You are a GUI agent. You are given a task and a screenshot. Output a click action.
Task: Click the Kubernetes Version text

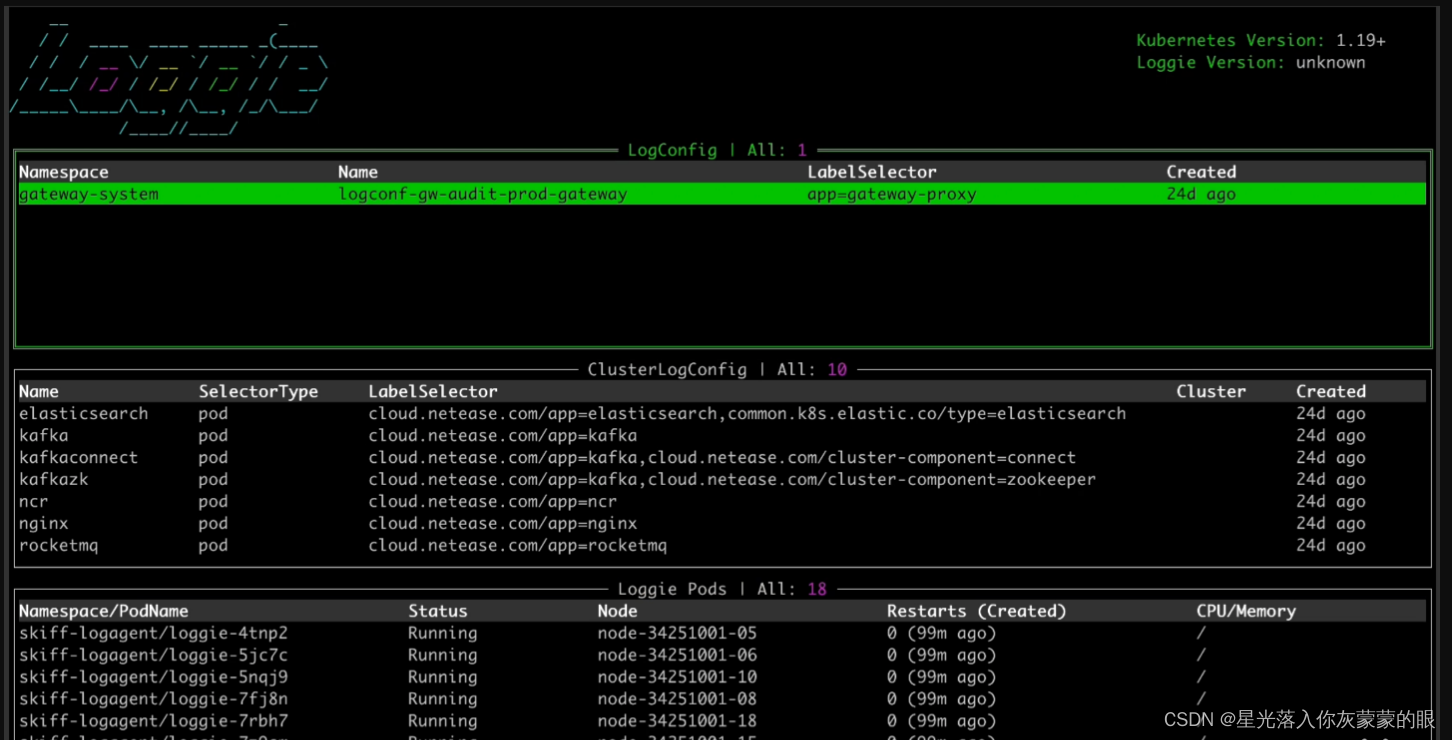(1261, 41)
